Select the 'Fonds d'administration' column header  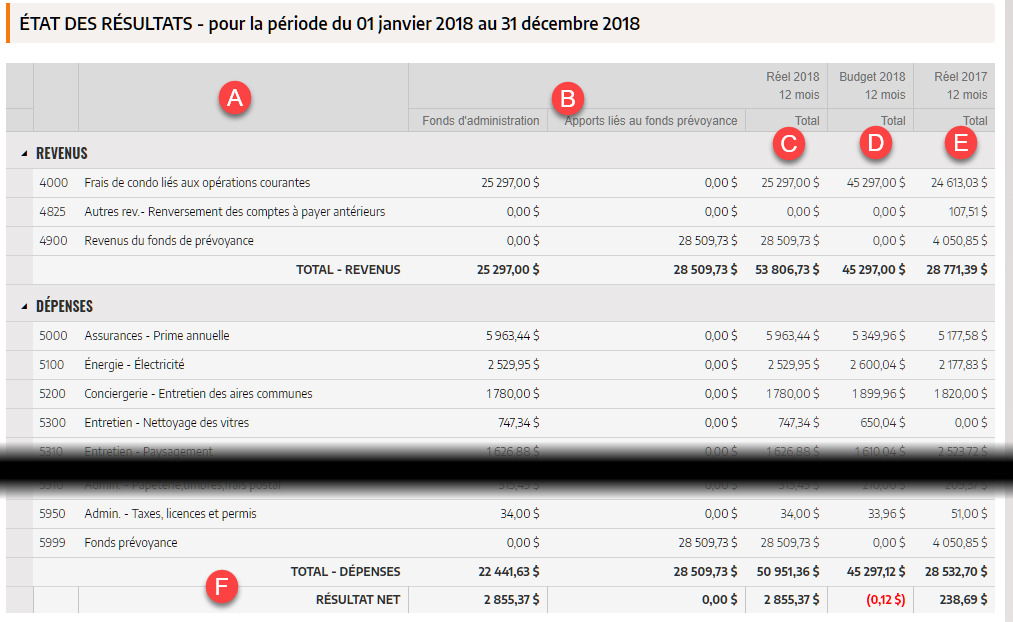pyautogui.click(x=481, y=121)
